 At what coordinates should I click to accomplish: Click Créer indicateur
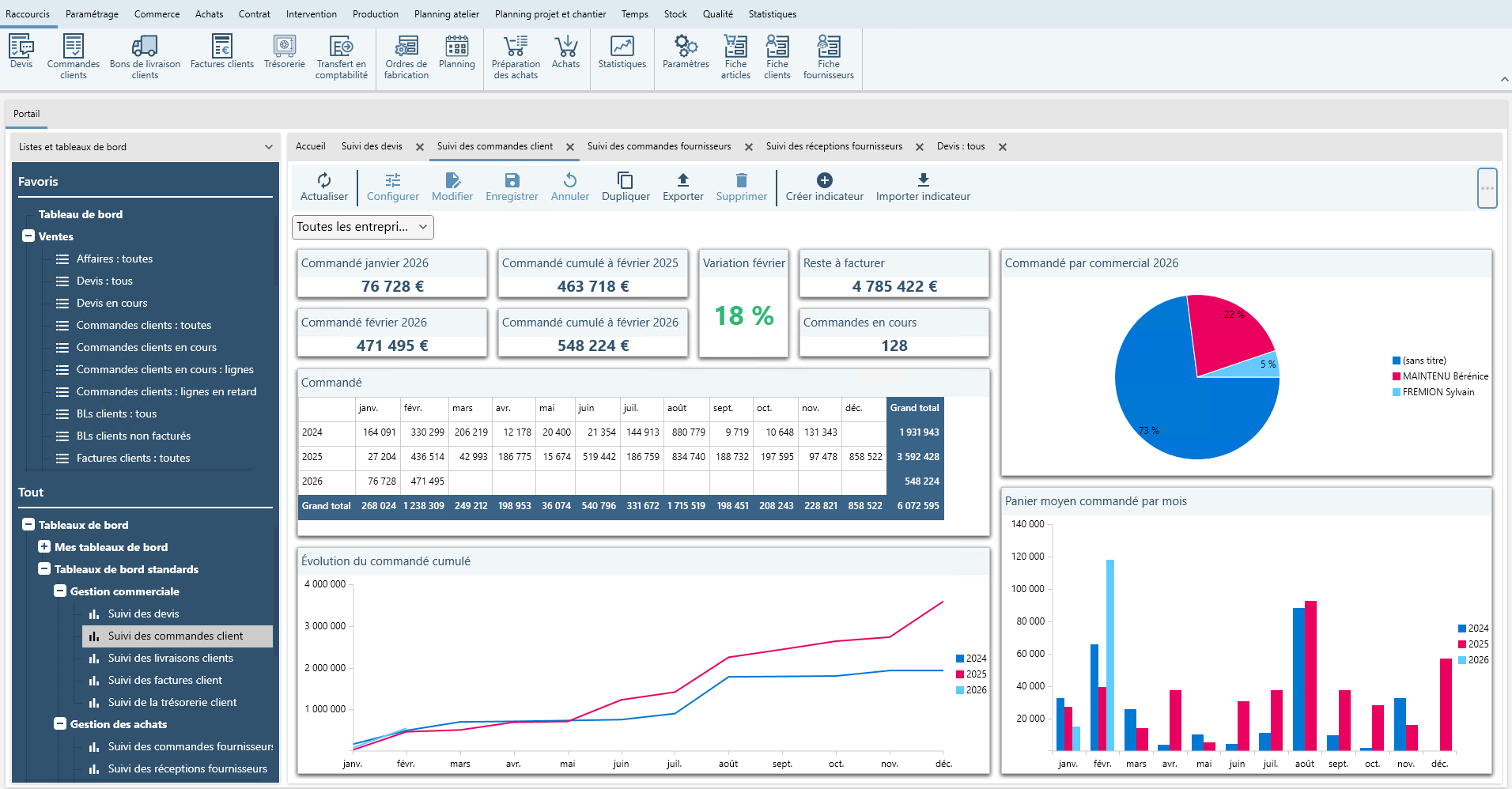[x=824, y=187]
